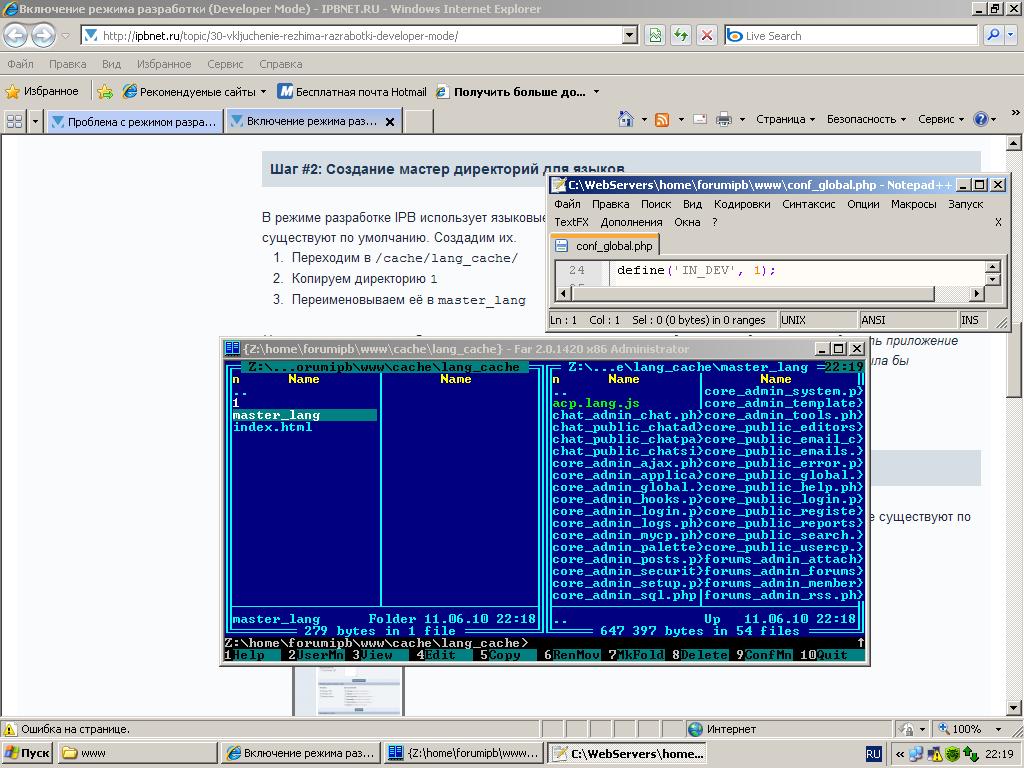Expand the Recent Pages dropdown arrow
This screenshot has height=768, width=1024.
[65, 35]
